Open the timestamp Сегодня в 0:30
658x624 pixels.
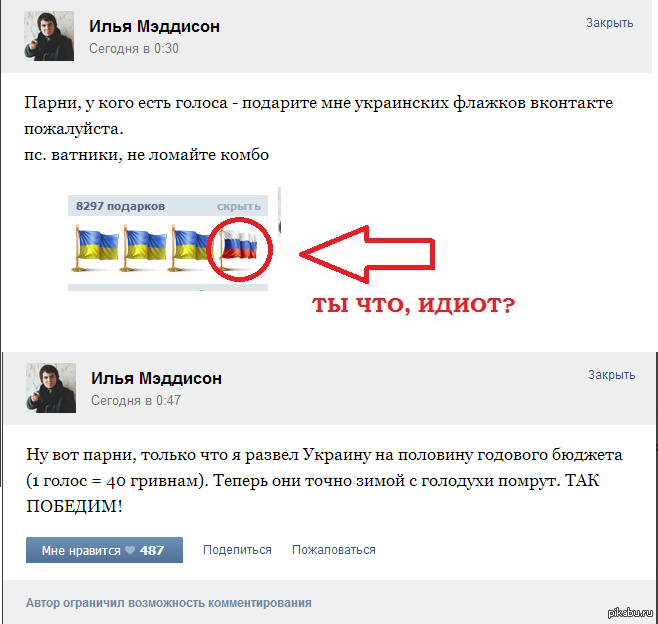[x=134, y=49]
